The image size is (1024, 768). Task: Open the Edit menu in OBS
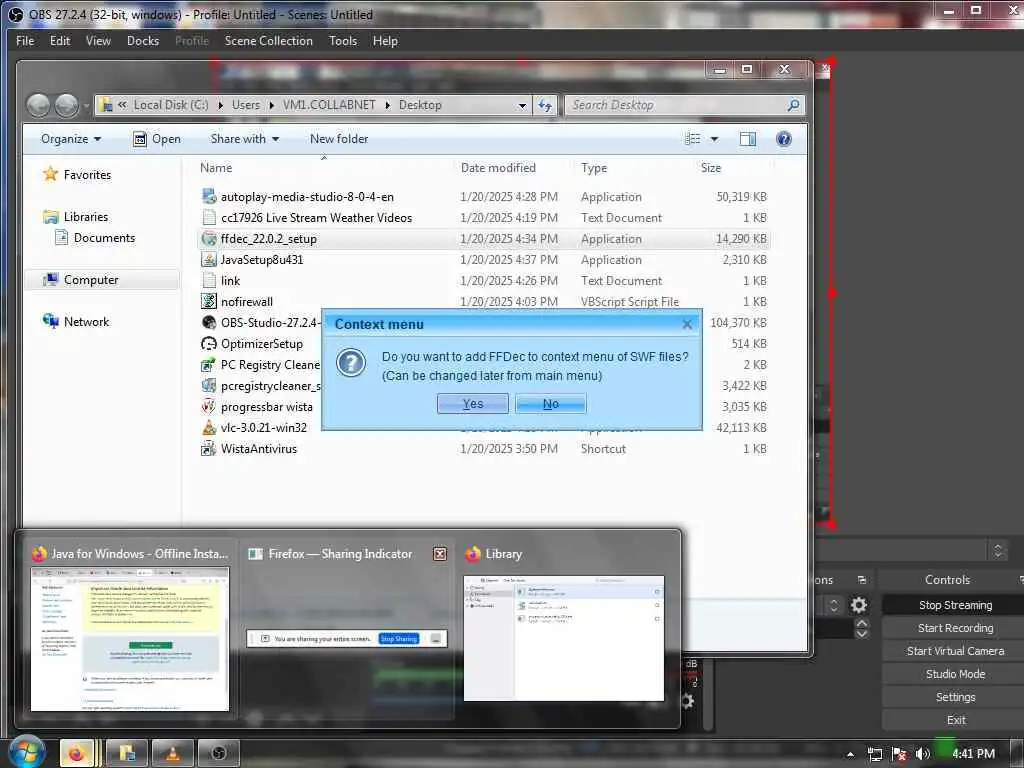point(60,40)
